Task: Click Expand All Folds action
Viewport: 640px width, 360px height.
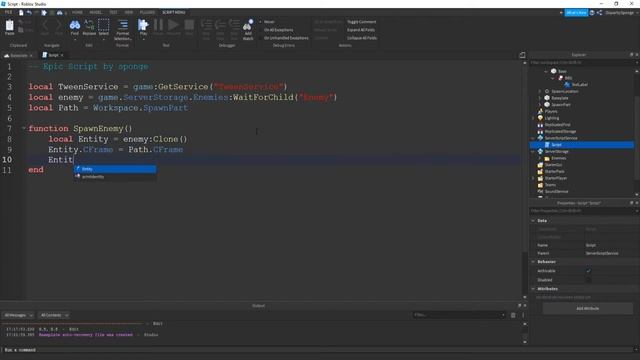Action: (361, 30)
